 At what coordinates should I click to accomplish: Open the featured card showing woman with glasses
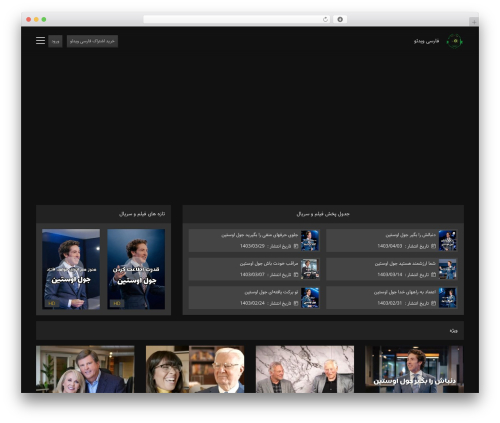click(195, 369)
